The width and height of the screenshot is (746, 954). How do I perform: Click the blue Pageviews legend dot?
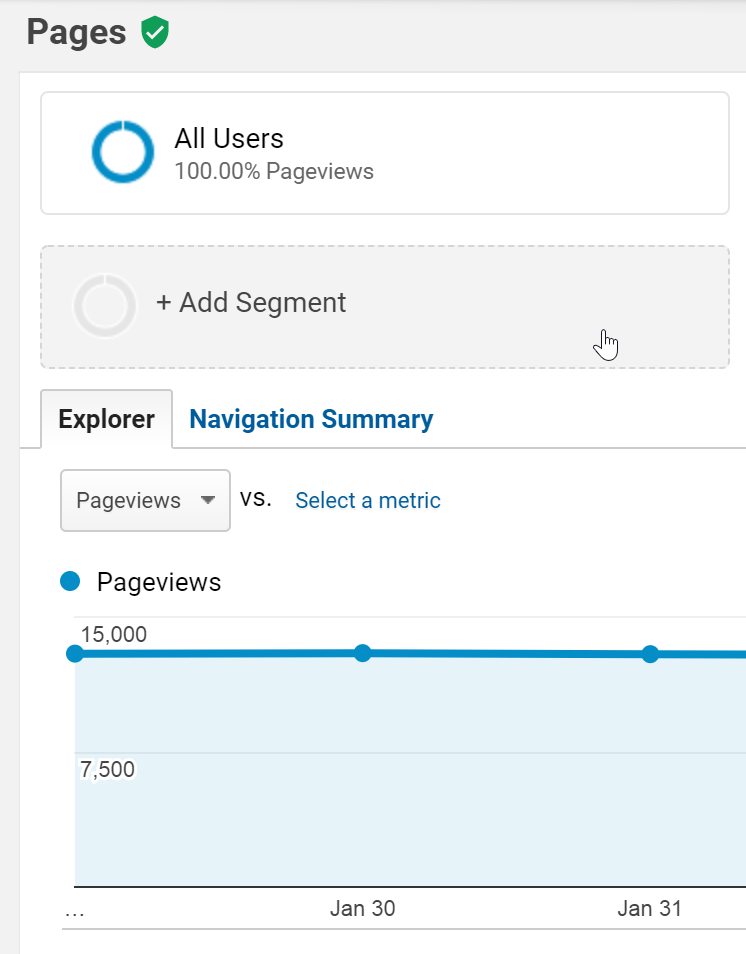tap(70, 581)
